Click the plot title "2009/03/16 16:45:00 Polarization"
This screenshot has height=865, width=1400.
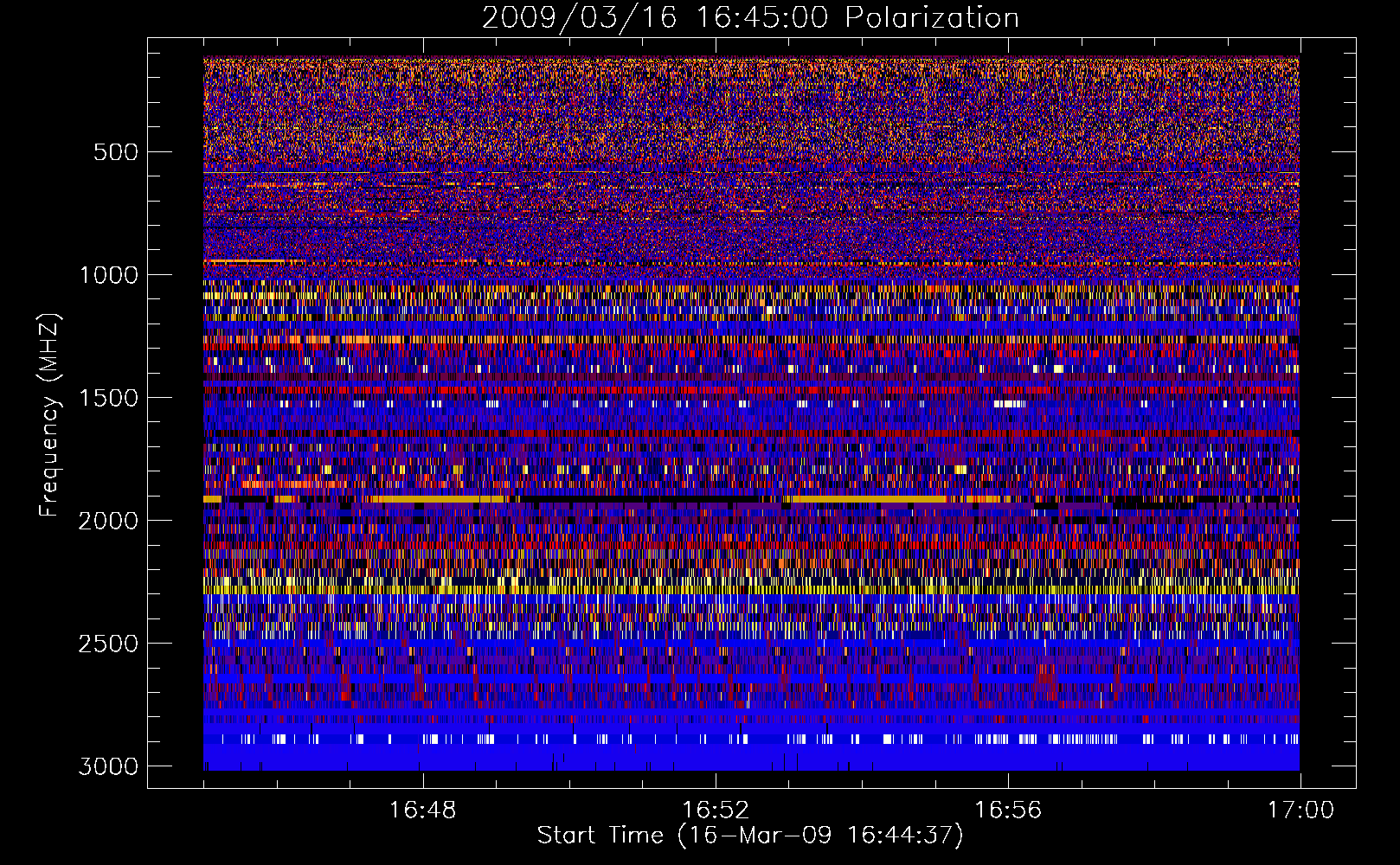(750, 18)
